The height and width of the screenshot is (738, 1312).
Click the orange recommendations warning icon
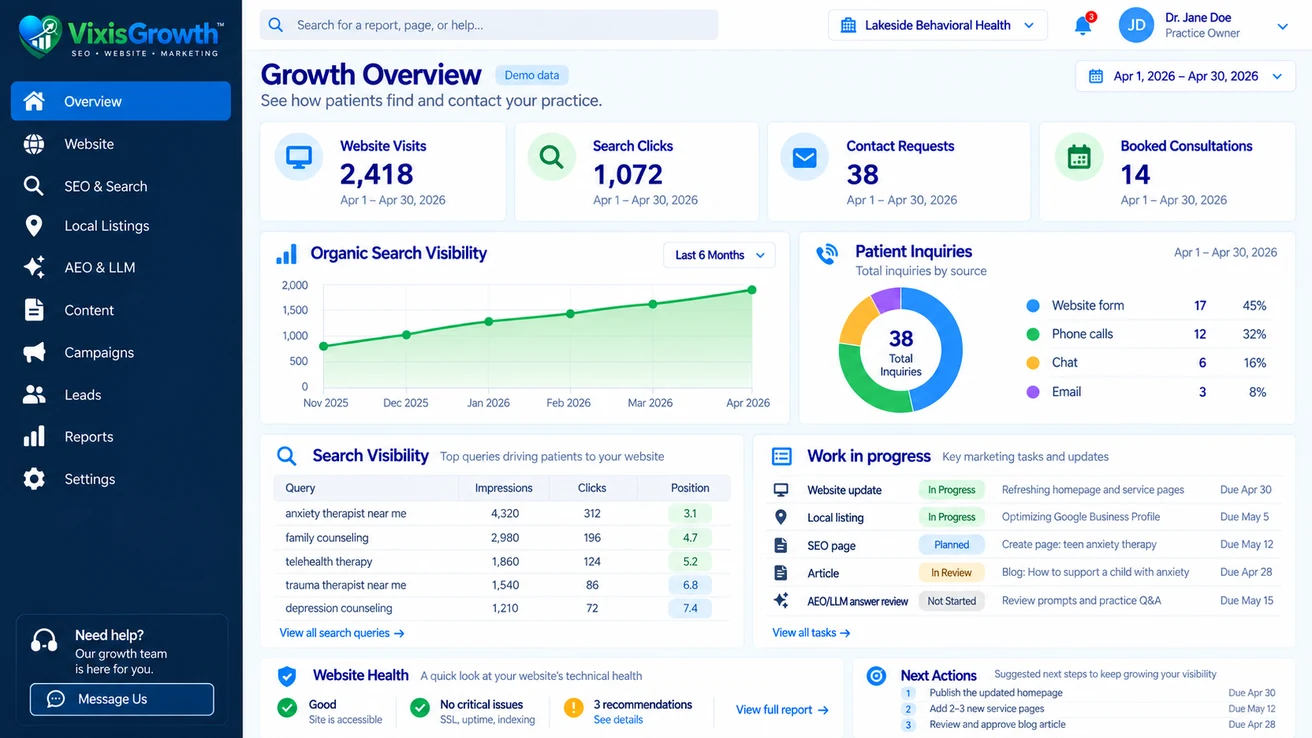(574, 708)
